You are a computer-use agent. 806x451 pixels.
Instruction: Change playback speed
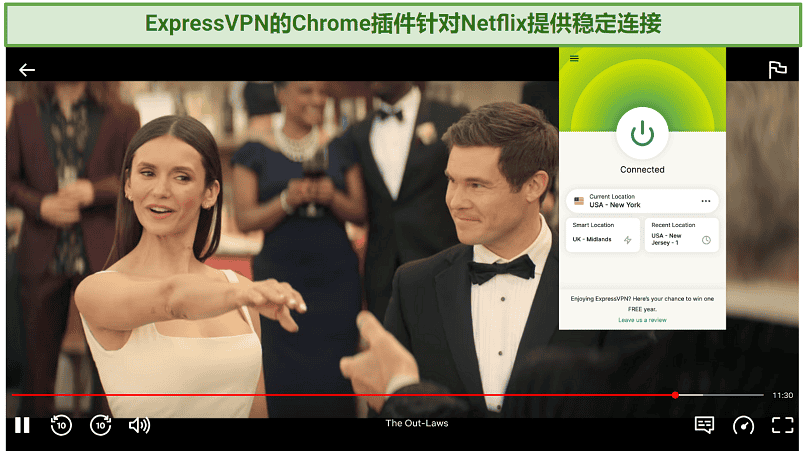743,425
